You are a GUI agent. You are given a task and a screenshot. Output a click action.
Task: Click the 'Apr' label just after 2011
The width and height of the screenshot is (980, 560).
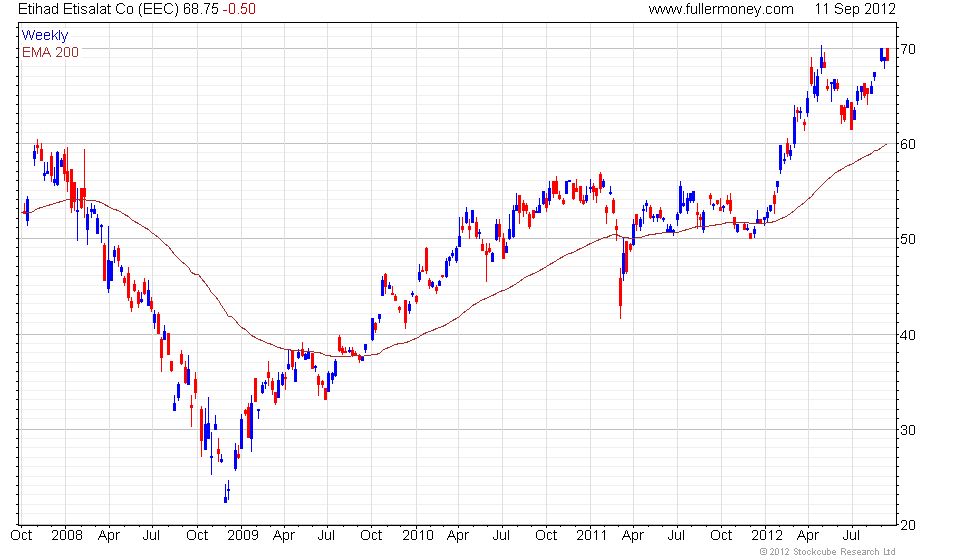(633, 536)
